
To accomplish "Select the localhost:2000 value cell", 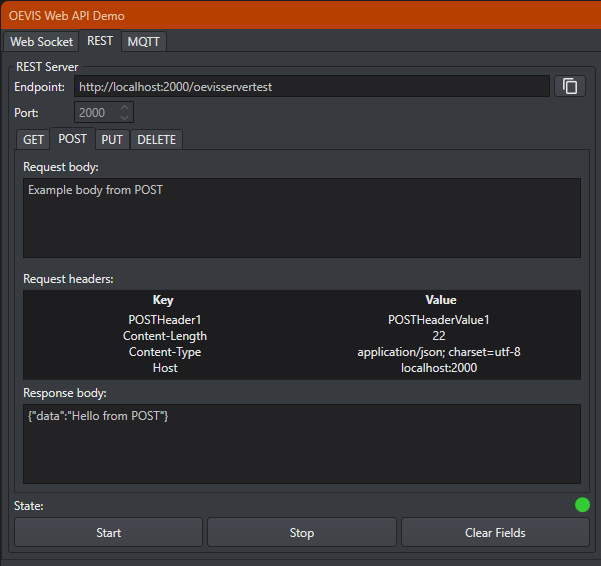I will [439, 368].
